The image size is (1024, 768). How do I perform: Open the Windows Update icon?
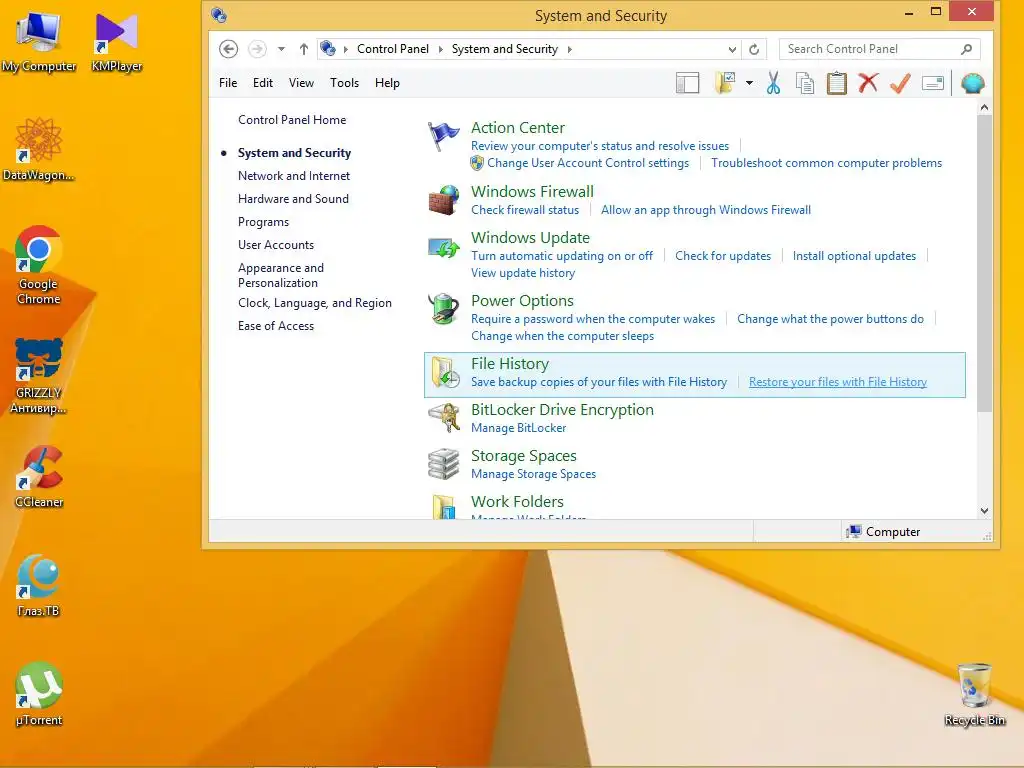pyautogui.click(x=443, y=248)
